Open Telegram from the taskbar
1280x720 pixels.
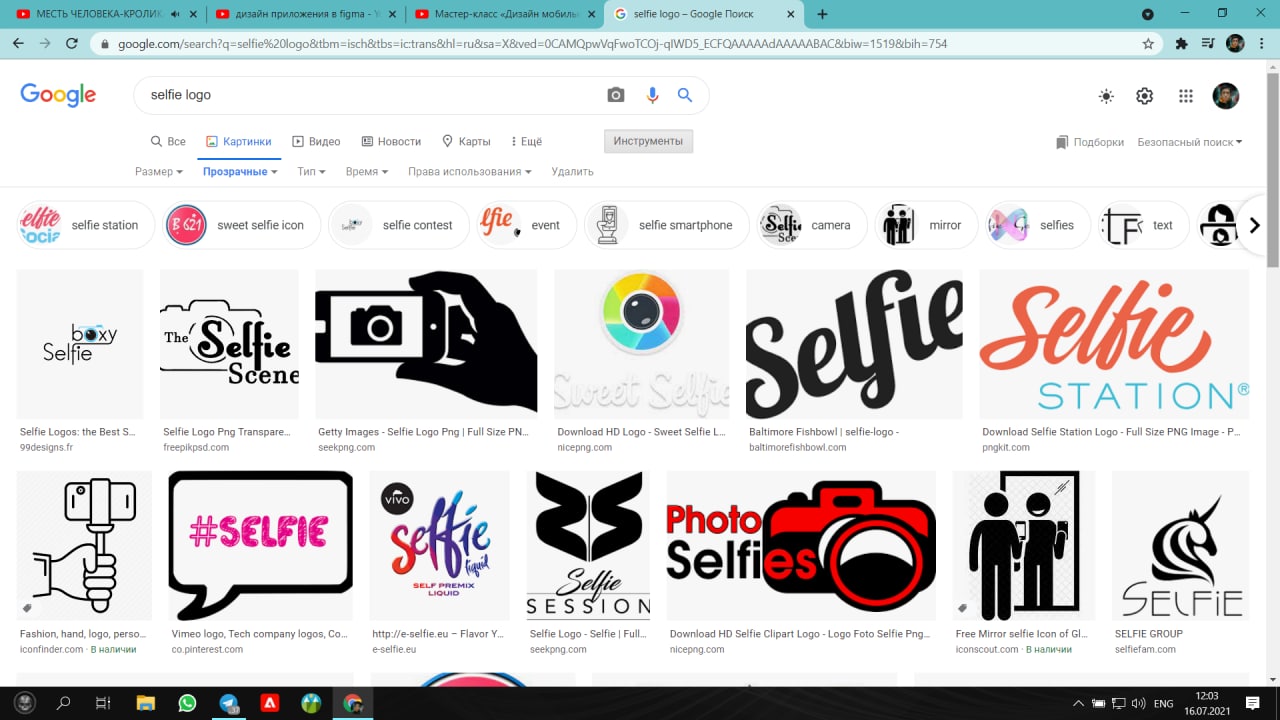229,703
